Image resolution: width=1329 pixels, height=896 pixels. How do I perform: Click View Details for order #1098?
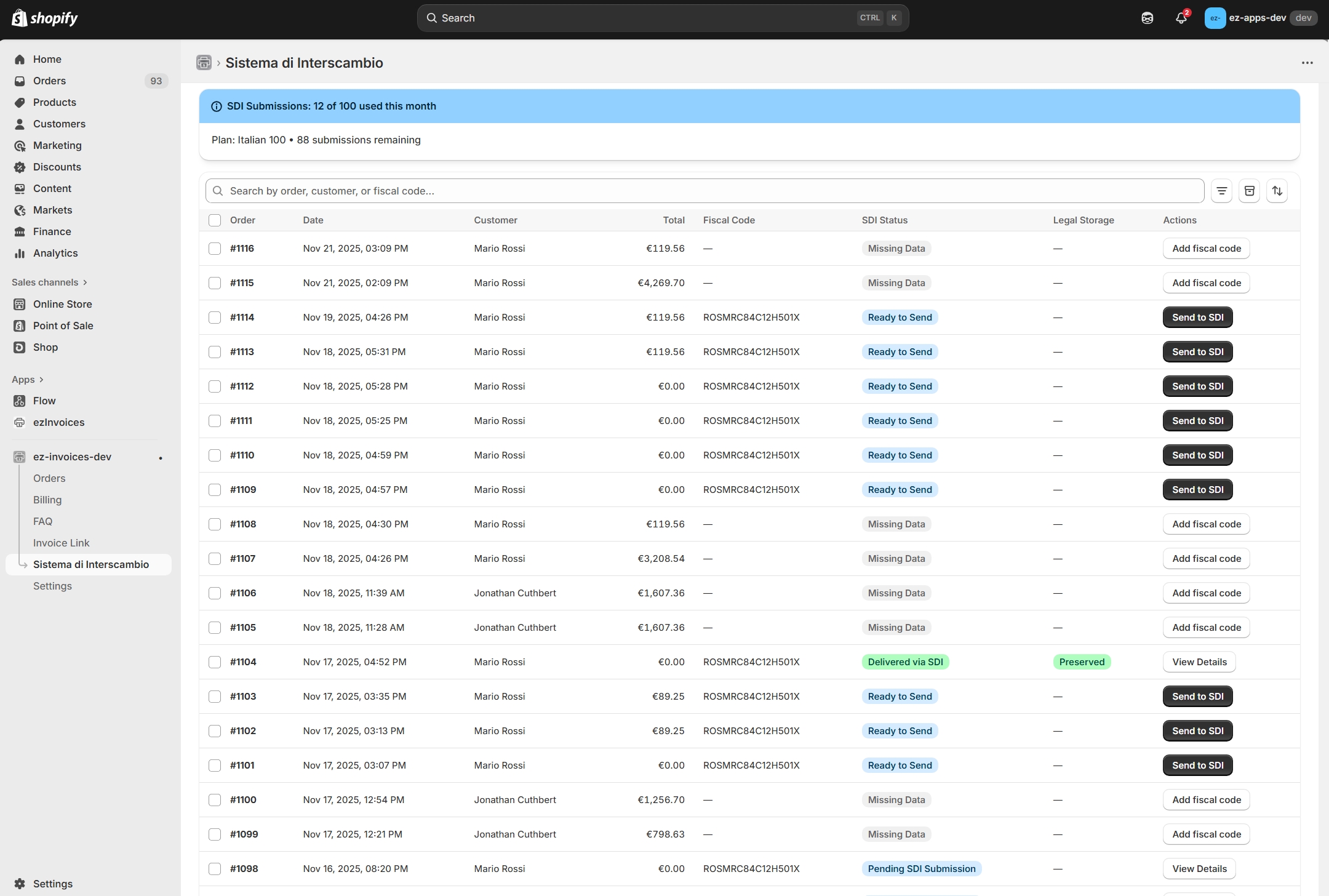1199,869
